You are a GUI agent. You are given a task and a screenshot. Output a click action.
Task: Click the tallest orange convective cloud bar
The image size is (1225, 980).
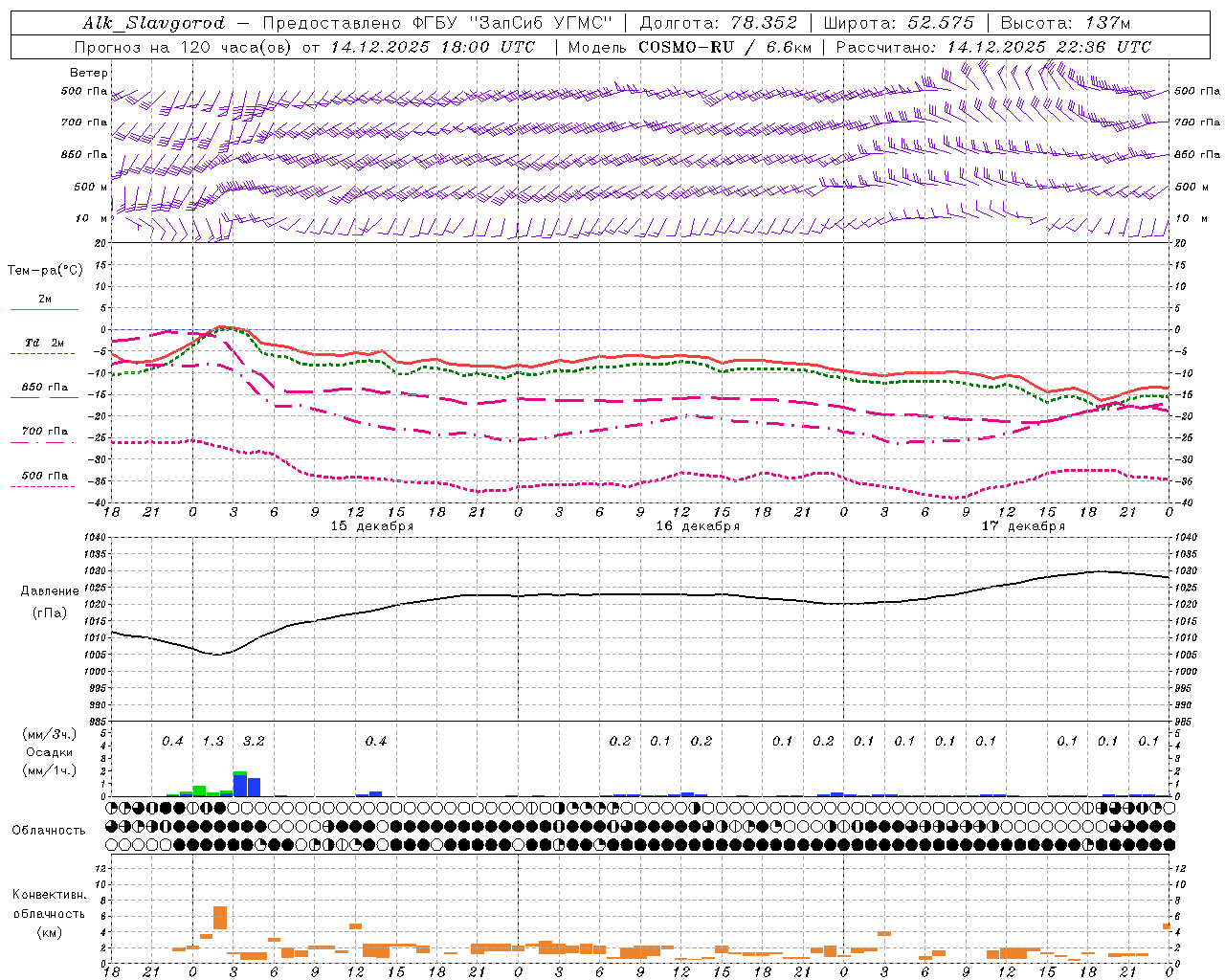point(220,917)
